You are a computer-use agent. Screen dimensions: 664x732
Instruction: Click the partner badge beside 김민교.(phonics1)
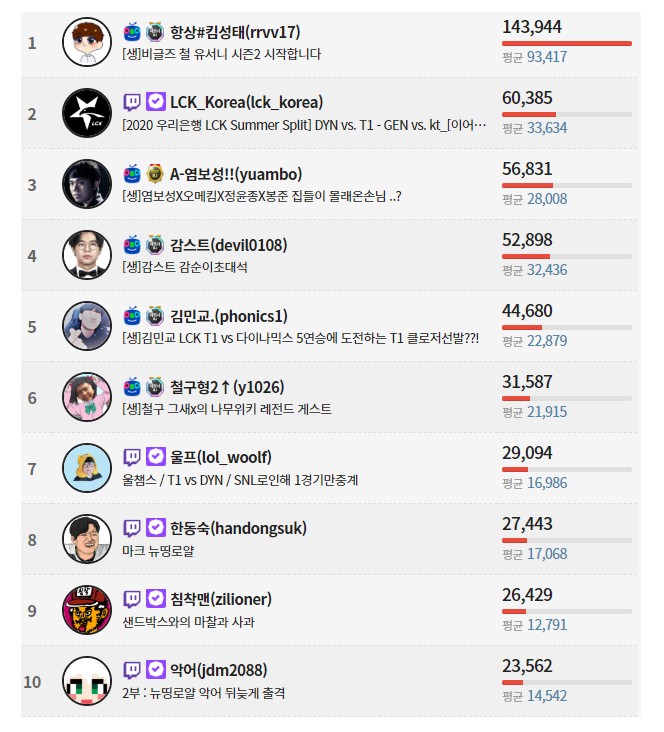pyautogui.click(x=155, y=316)
